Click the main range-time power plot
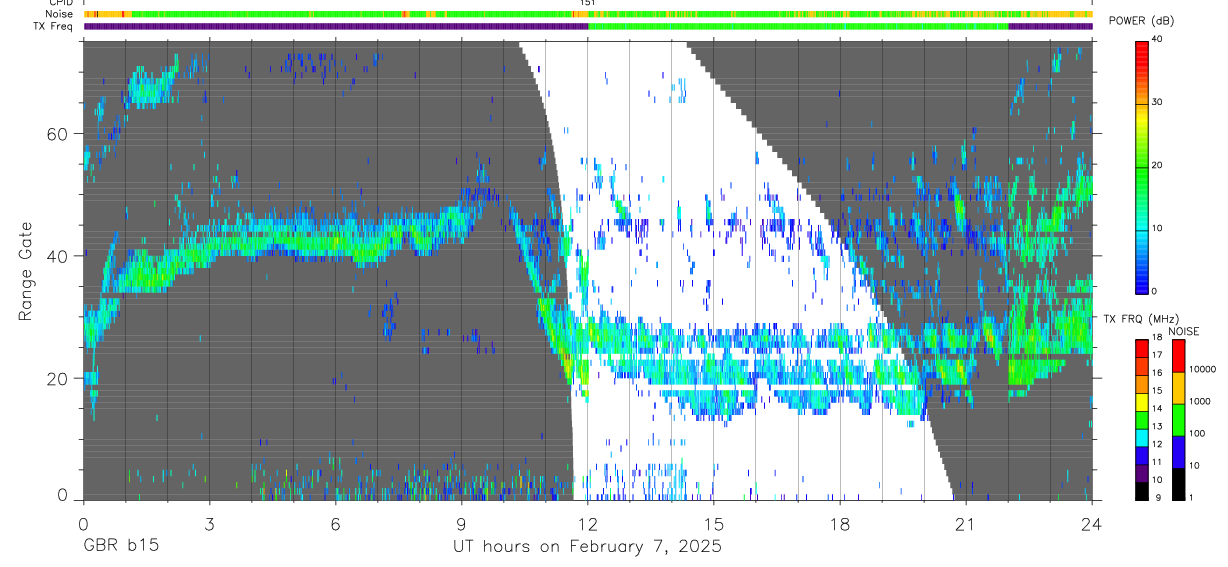 (587, 270)
